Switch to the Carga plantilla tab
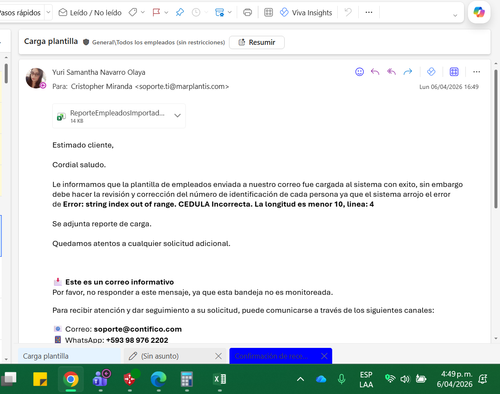The image size is (500, 394). [x=69, y=356]
